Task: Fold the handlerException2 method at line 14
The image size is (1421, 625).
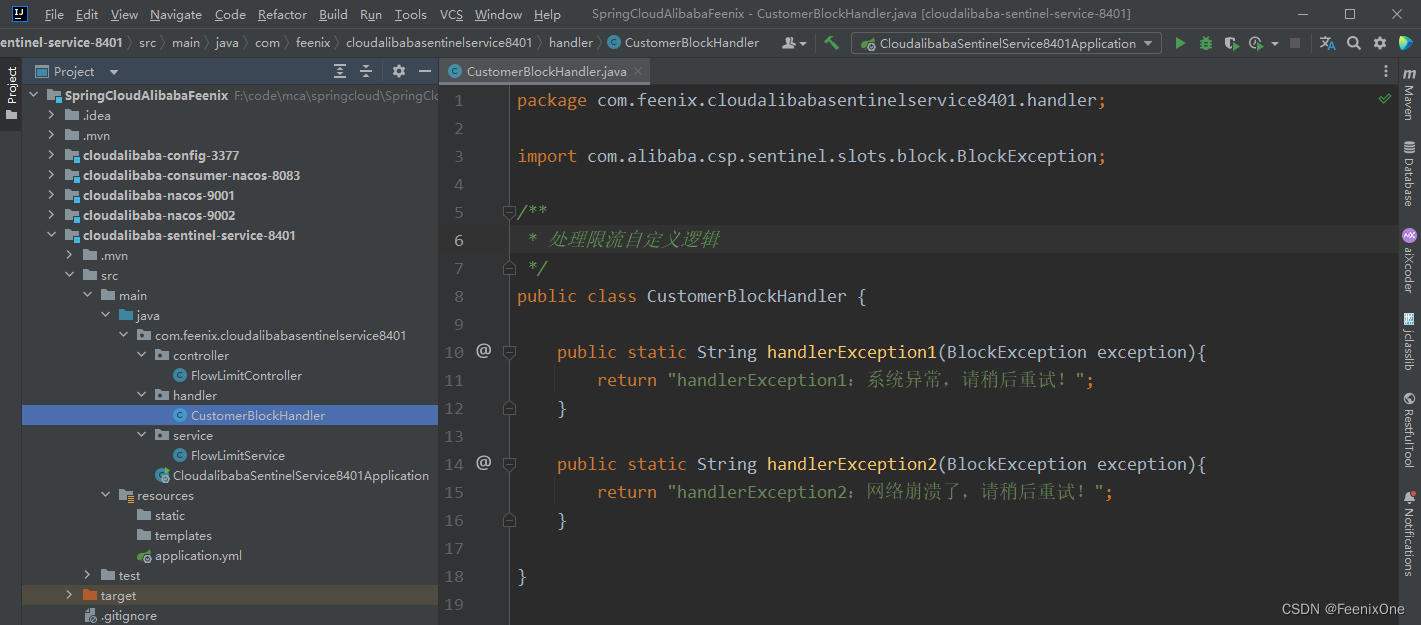Action: point(509,463)
